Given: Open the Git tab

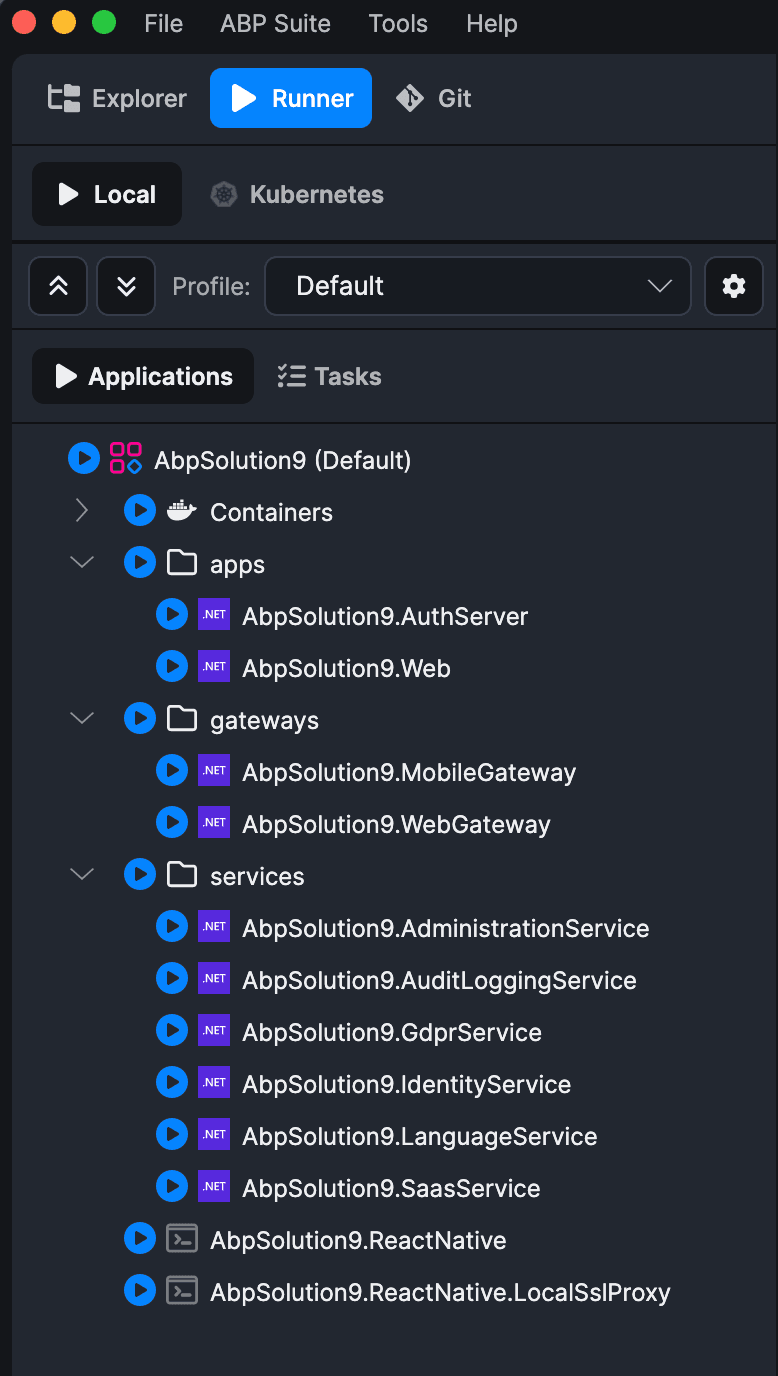Looking at the screenshot, I should point(434,98).
